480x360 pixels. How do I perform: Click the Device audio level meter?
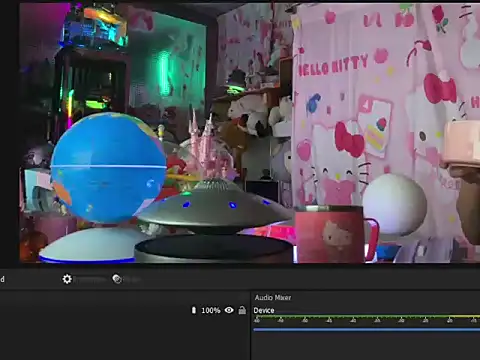pos(367,317)
